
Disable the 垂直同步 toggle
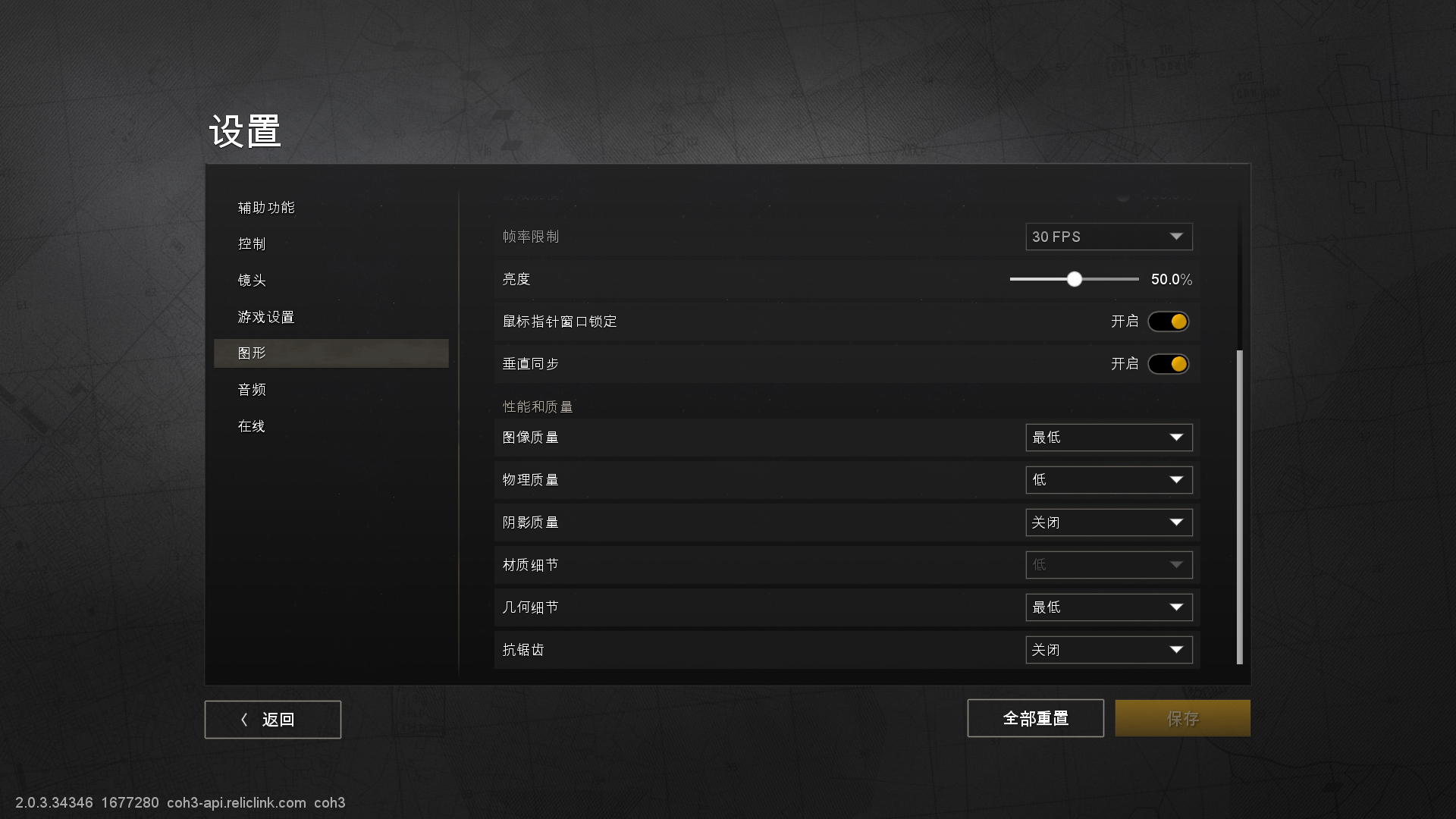[1168, 364]
